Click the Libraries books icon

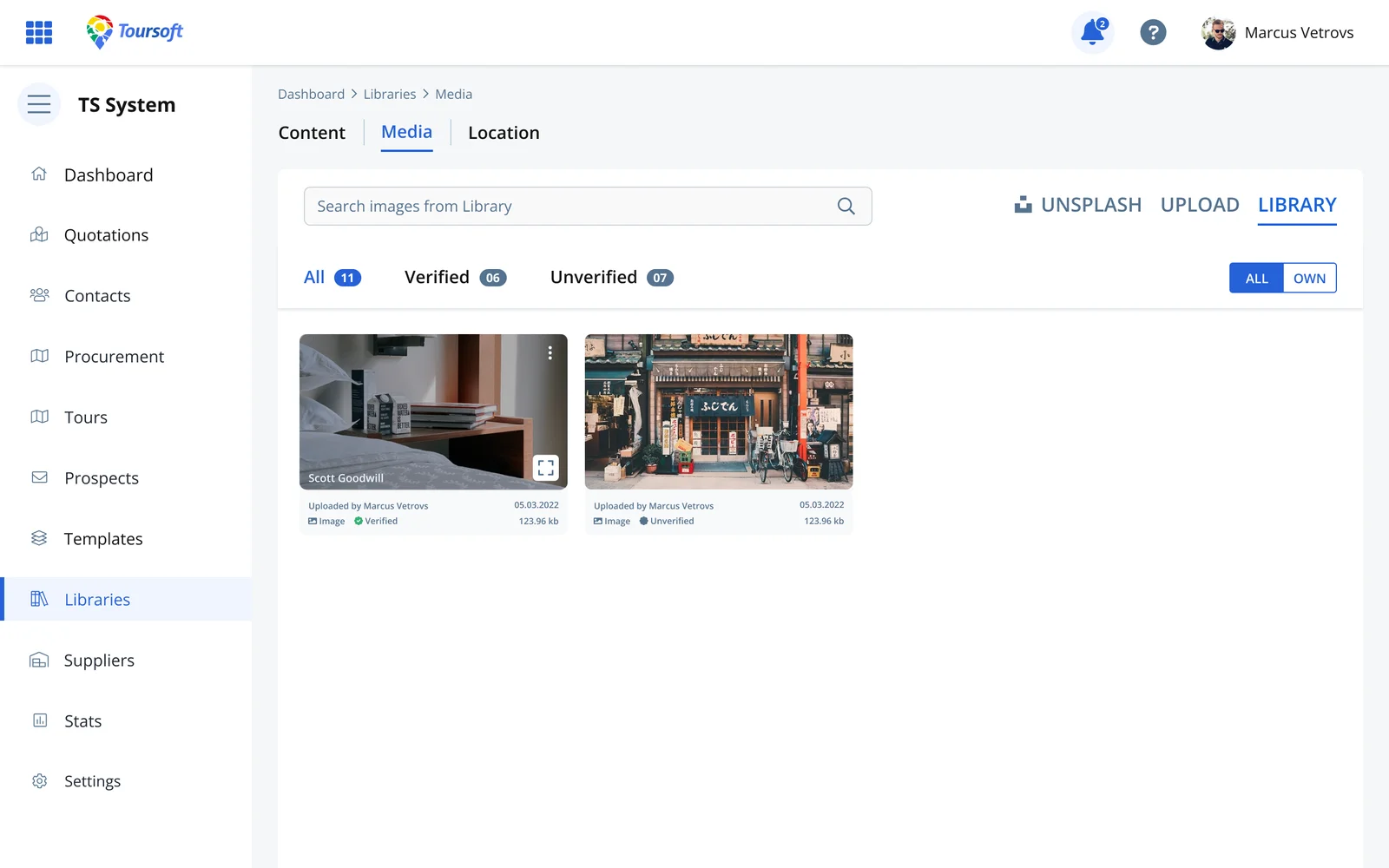[39, 599]
